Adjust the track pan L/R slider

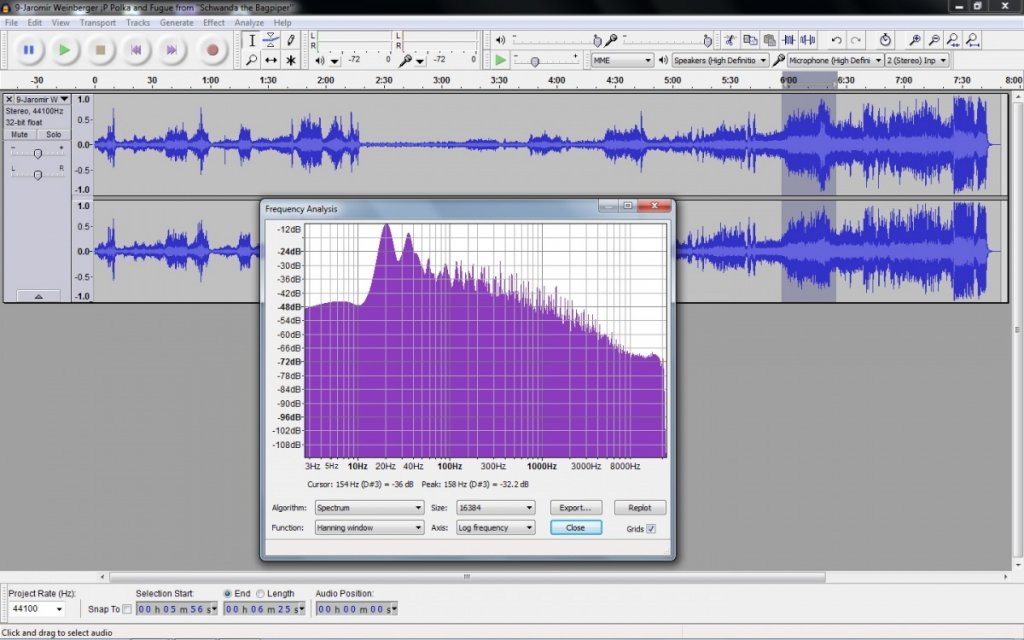(x=38, y=174)
